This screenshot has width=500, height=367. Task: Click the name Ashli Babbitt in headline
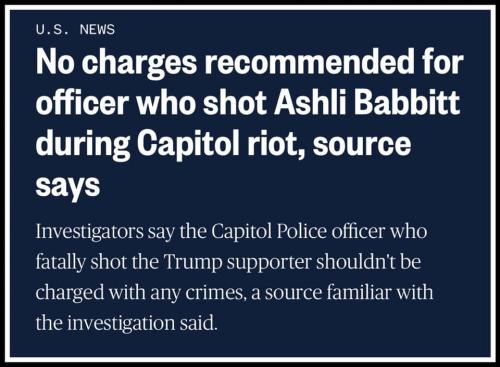coord(367,102)
